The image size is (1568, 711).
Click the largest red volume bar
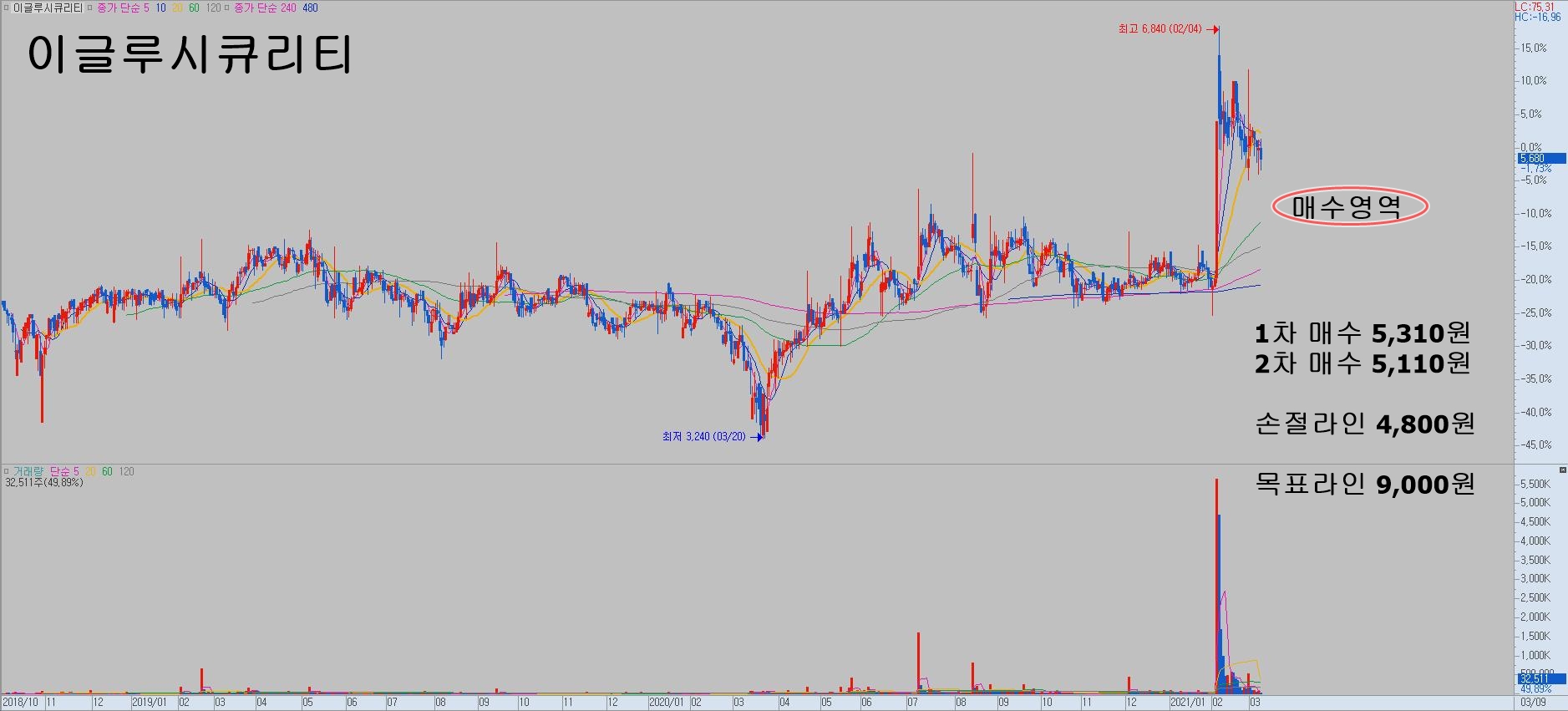1216,586
